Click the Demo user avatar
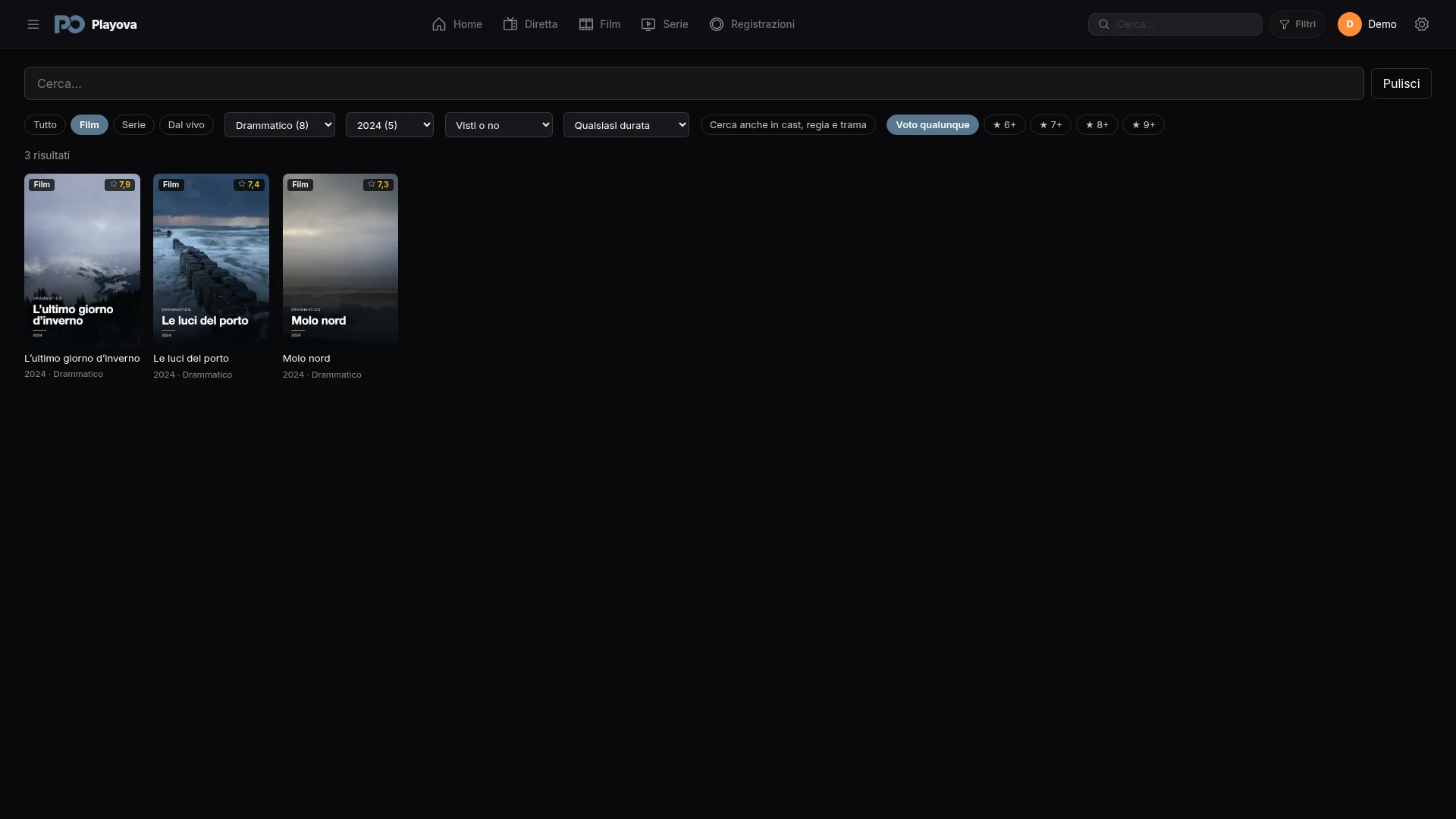 (1350, 24)
